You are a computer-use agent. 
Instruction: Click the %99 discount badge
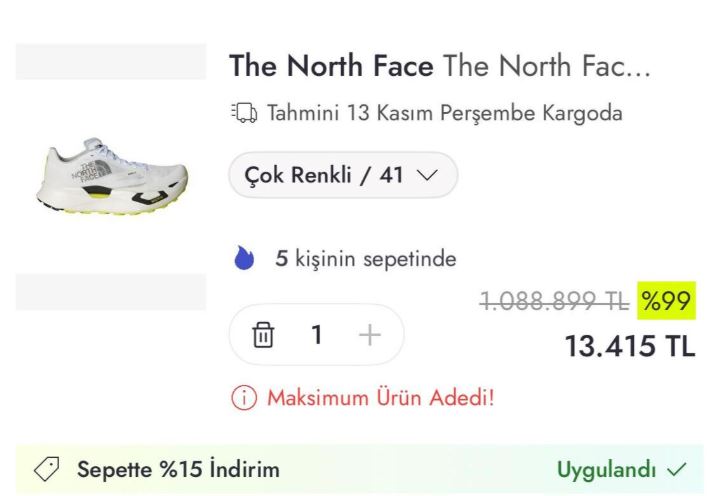[666, 300]
